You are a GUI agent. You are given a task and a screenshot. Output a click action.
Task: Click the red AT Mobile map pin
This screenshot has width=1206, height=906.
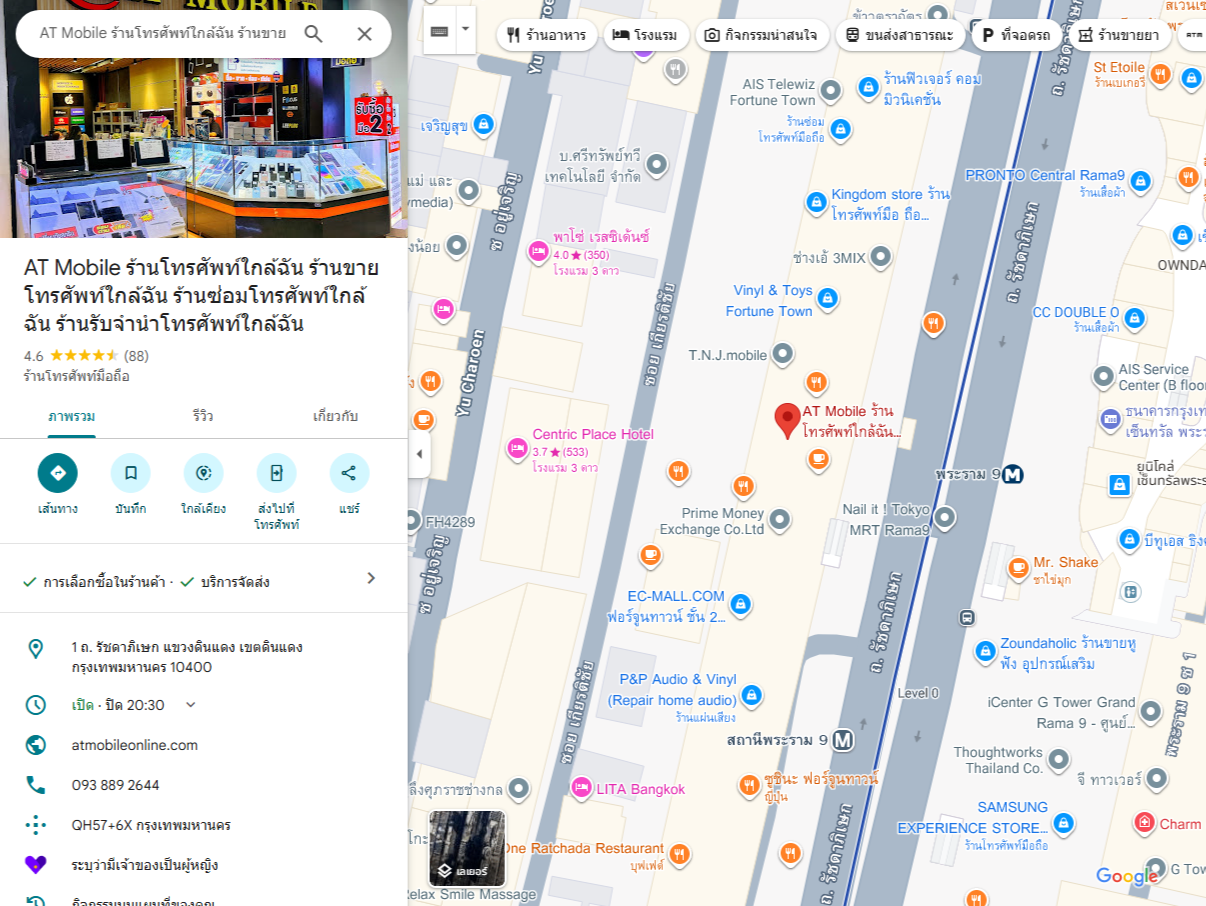tap(788, 420)
